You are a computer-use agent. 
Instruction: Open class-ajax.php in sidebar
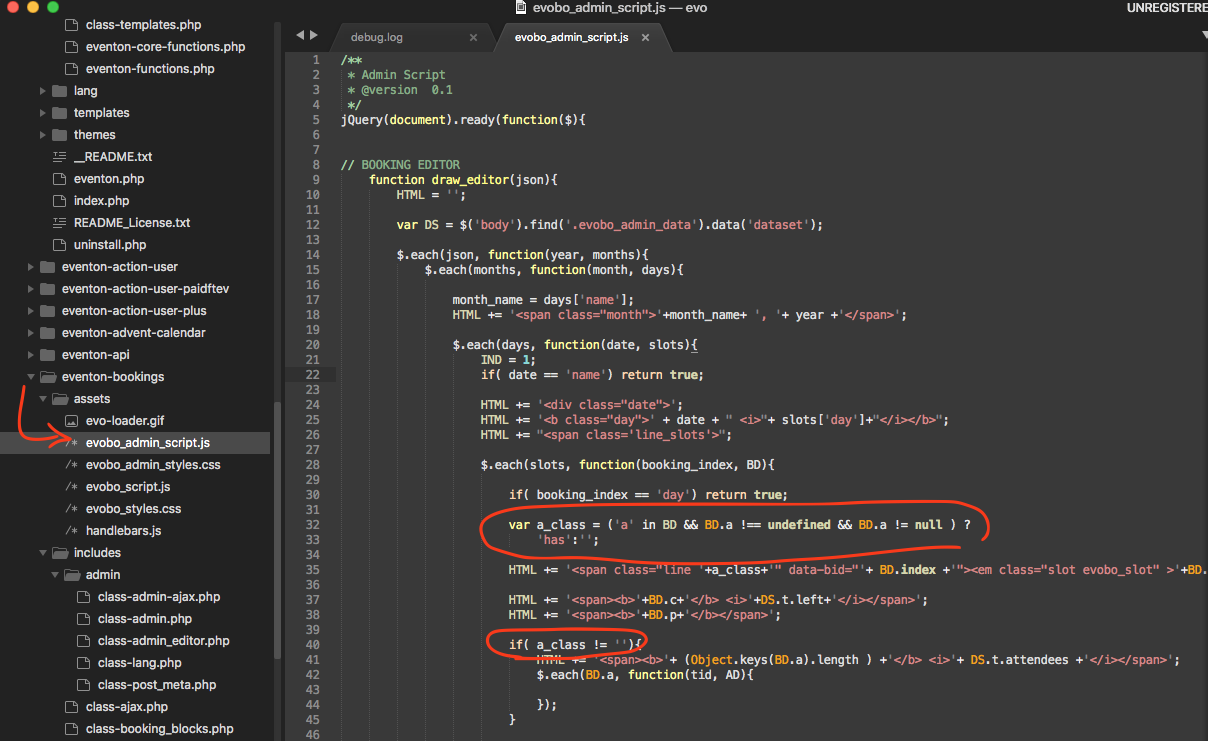click(x=127, y=707)
